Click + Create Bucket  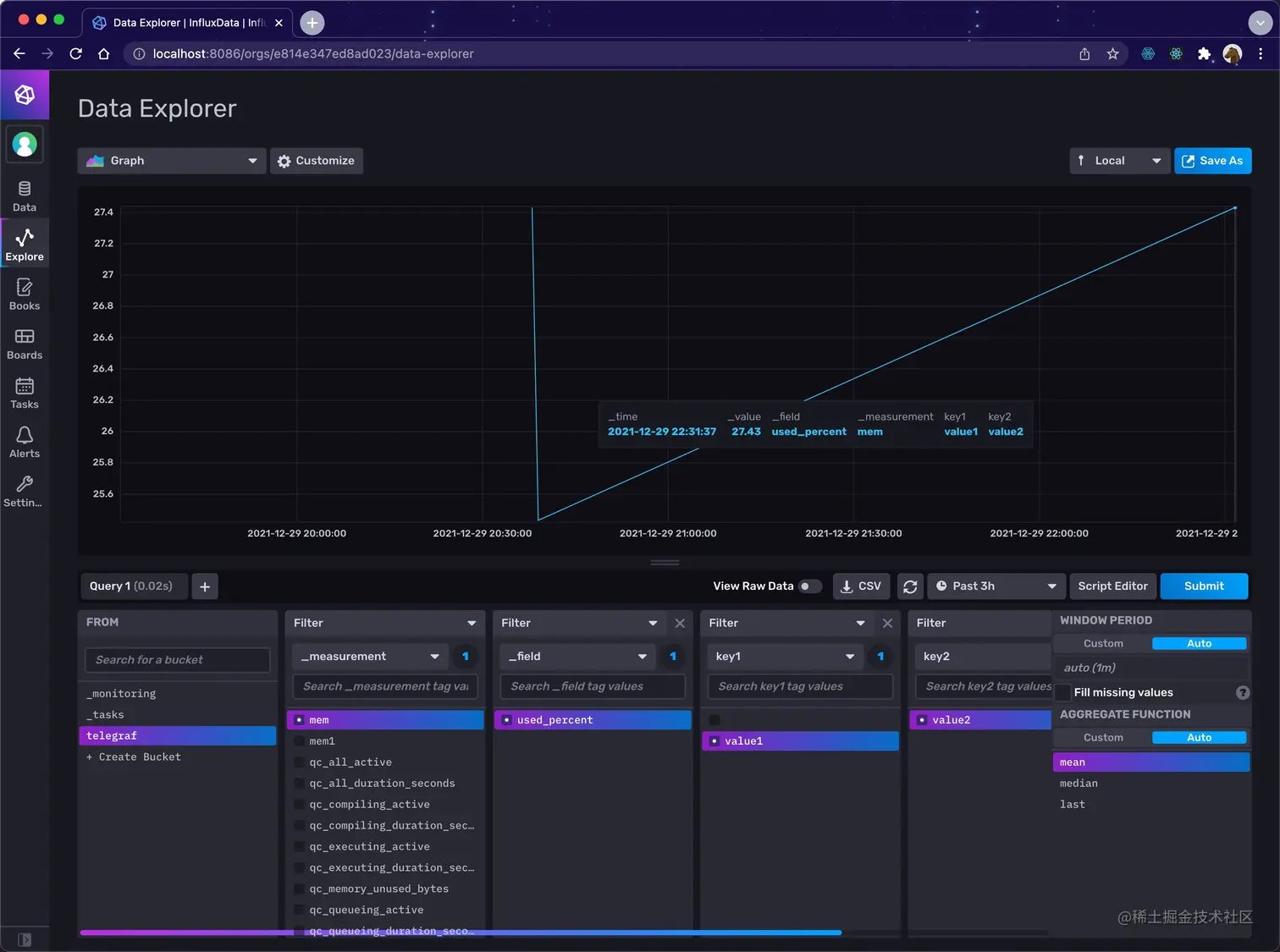coord(134,757)
